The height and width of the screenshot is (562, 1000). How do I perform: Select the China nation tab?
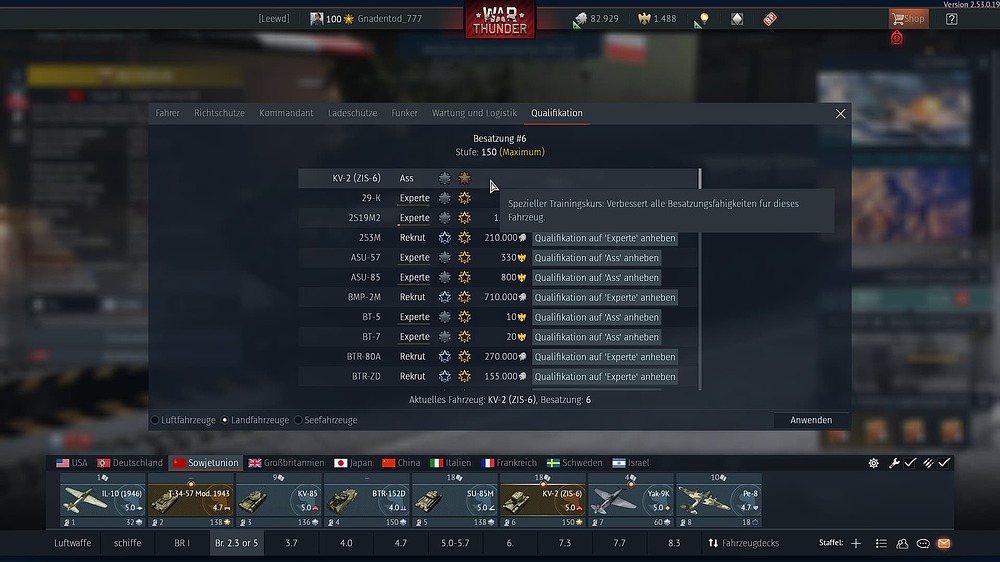(x=401, y=462)
